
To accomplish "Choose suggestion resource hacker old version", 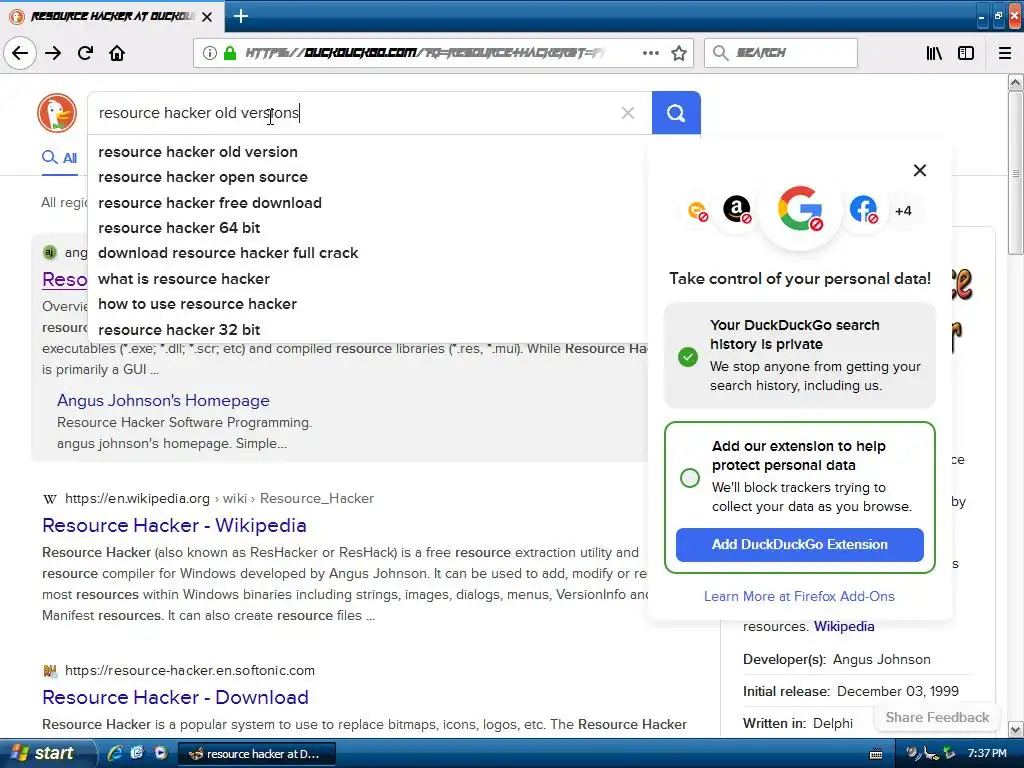I will 198,152.
